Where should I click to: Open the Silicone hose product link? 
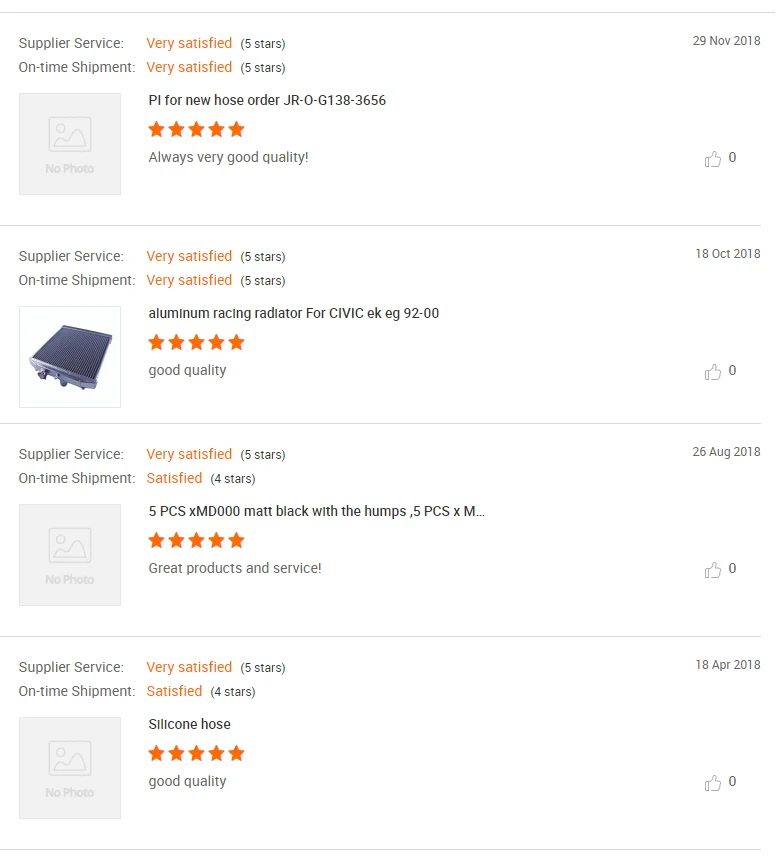pos(189,725)
